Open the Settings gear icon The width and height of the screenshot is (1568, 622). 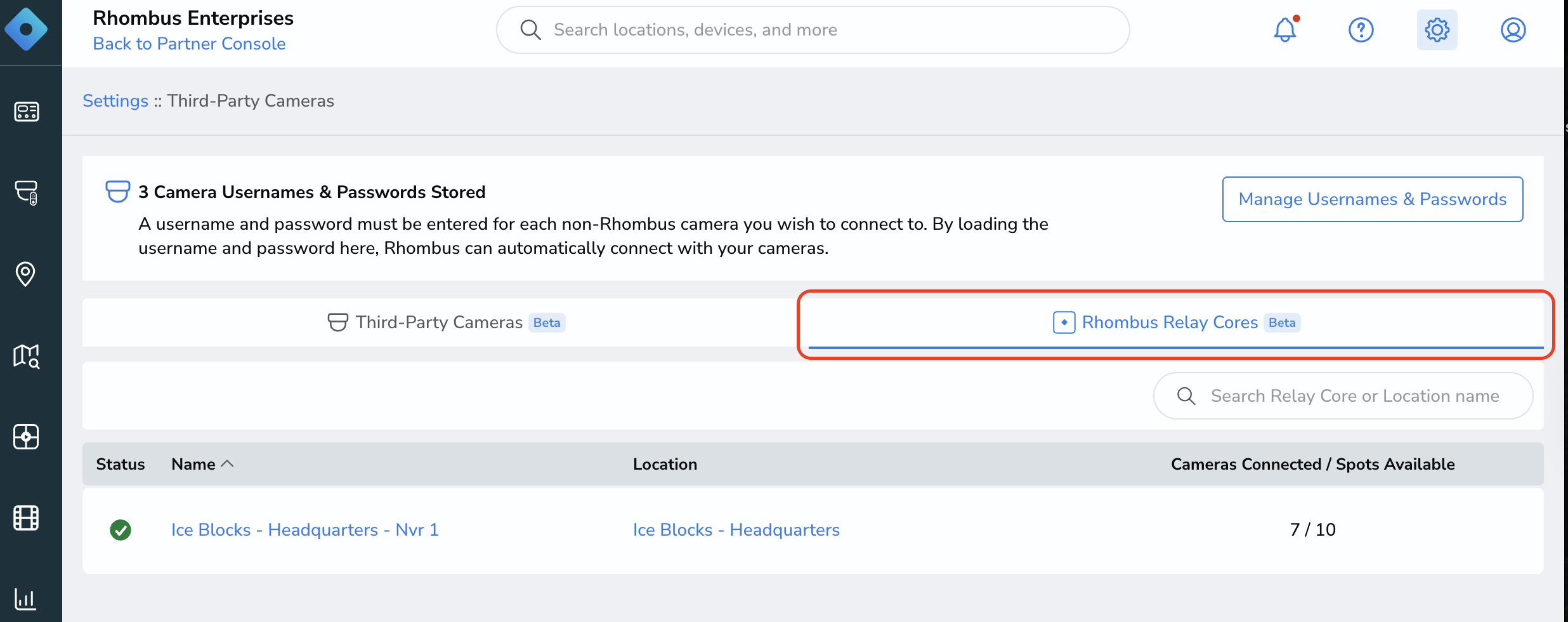click(x=1437, y=29)
